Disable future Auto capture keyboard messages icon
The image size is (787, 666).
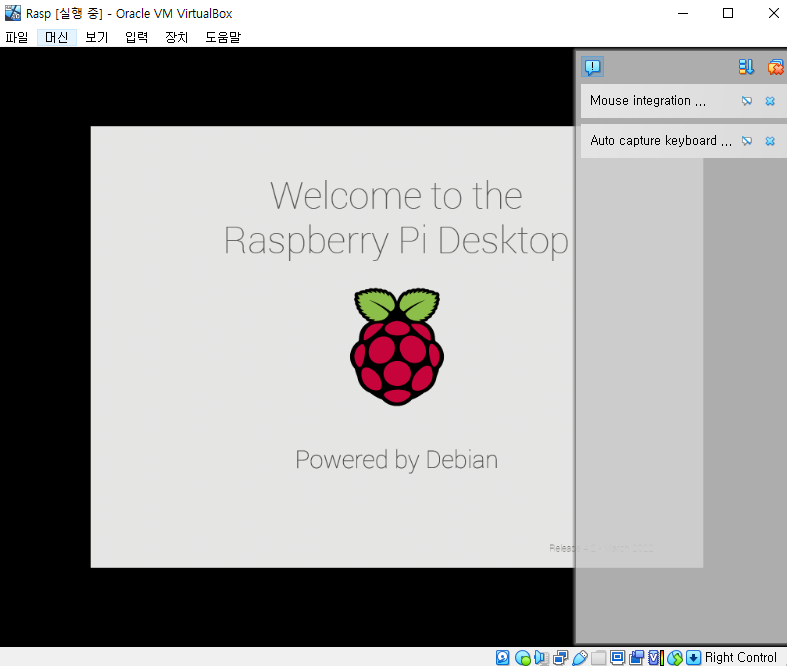pyautogui.click(x=747, y=141)
